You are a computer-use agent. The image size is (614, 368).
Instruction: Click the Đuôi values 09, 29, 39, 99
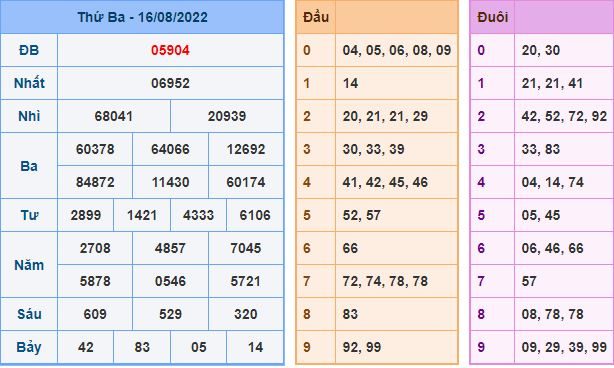(564, 347)
